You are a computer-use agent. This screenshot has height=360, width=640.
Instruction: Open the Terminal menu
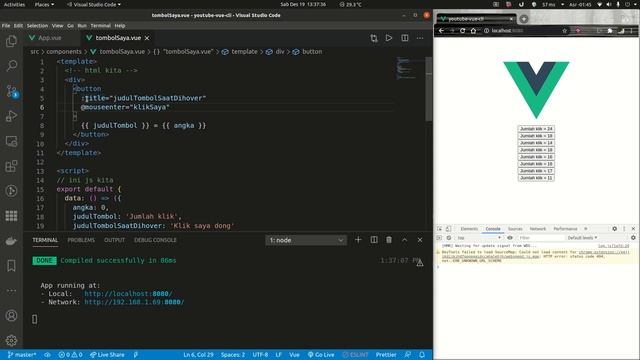100,25
